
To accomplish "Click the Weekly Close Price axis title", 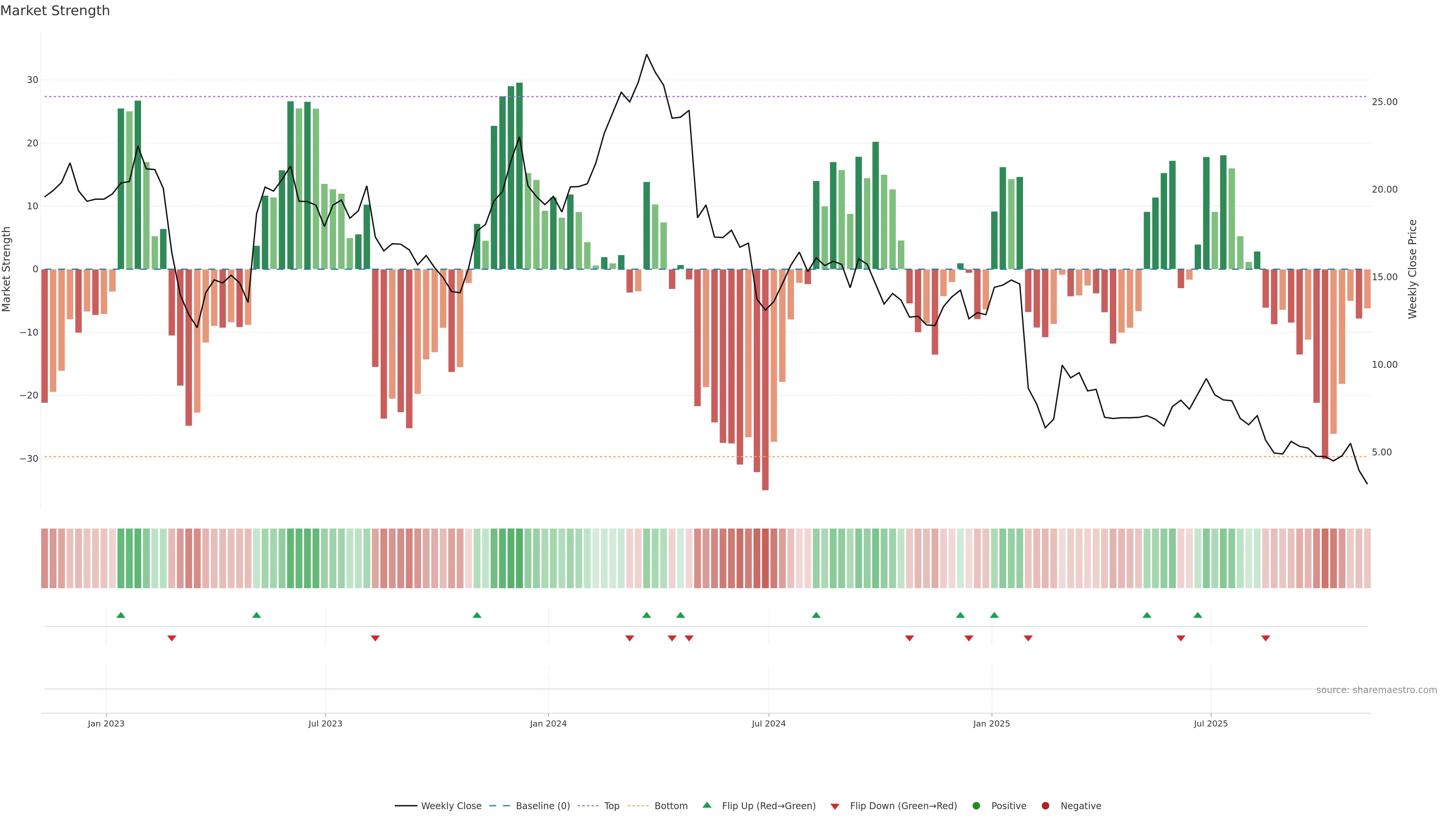I will tap(1412, 269).
